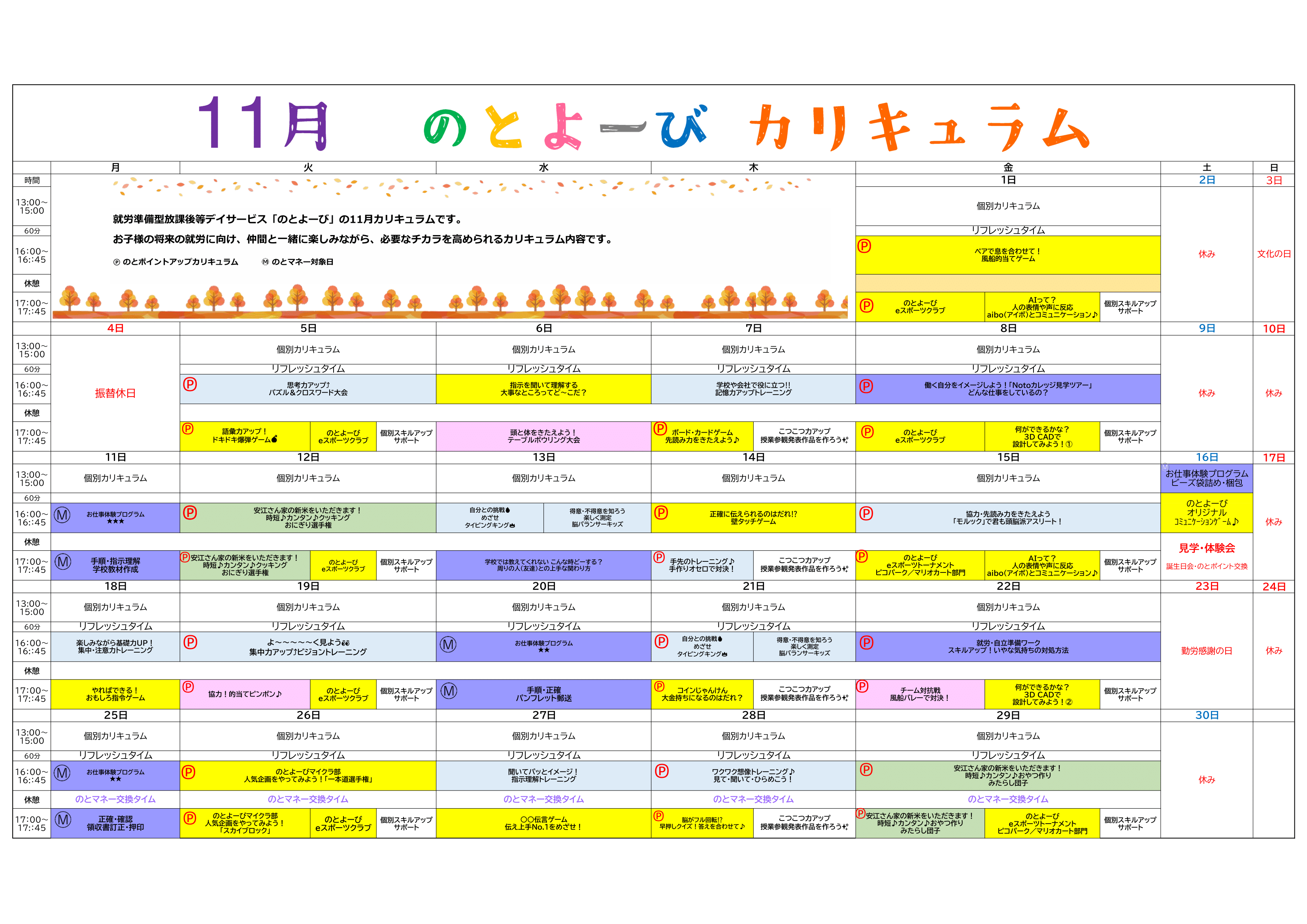Select the こんな時どーする？ cell
The width and height of the screenshot is (1307, 924).
[544, 566]
